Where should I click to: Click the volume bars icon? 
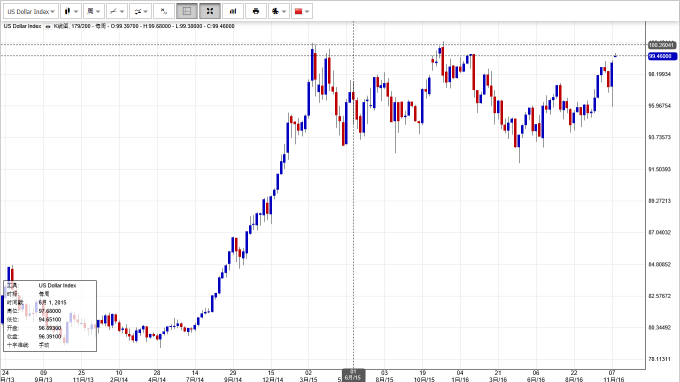[233, 11]
